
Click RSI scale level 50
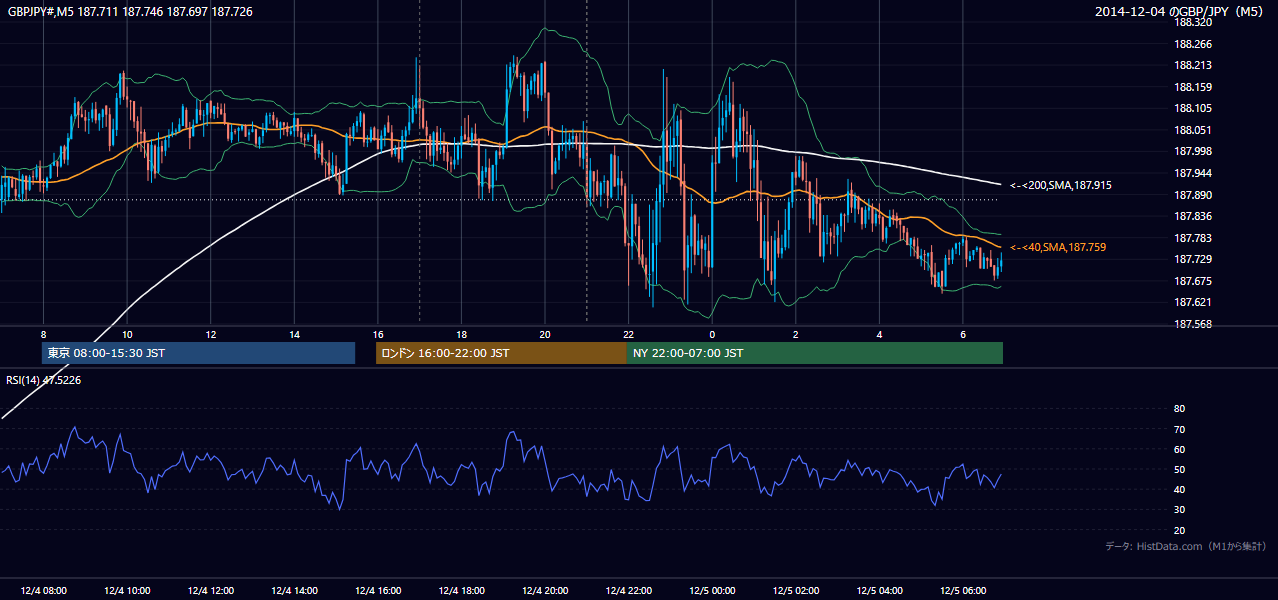pos(1179,470)
